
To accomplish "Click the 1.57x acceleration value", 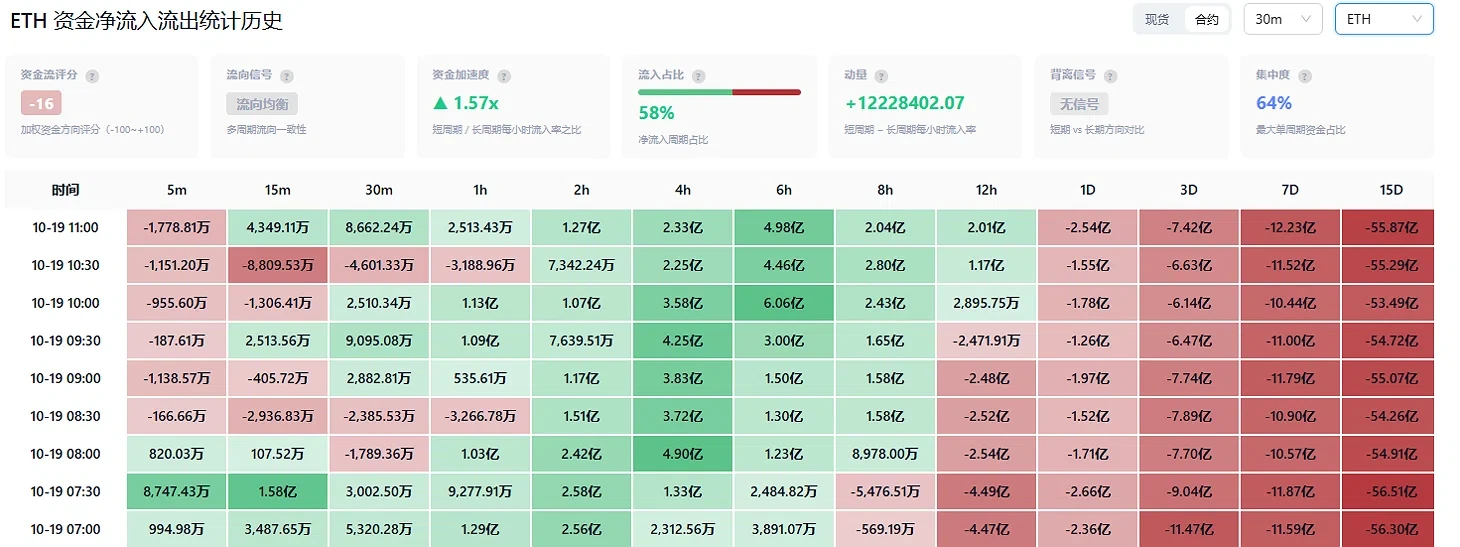I will [x=465, y=103].
